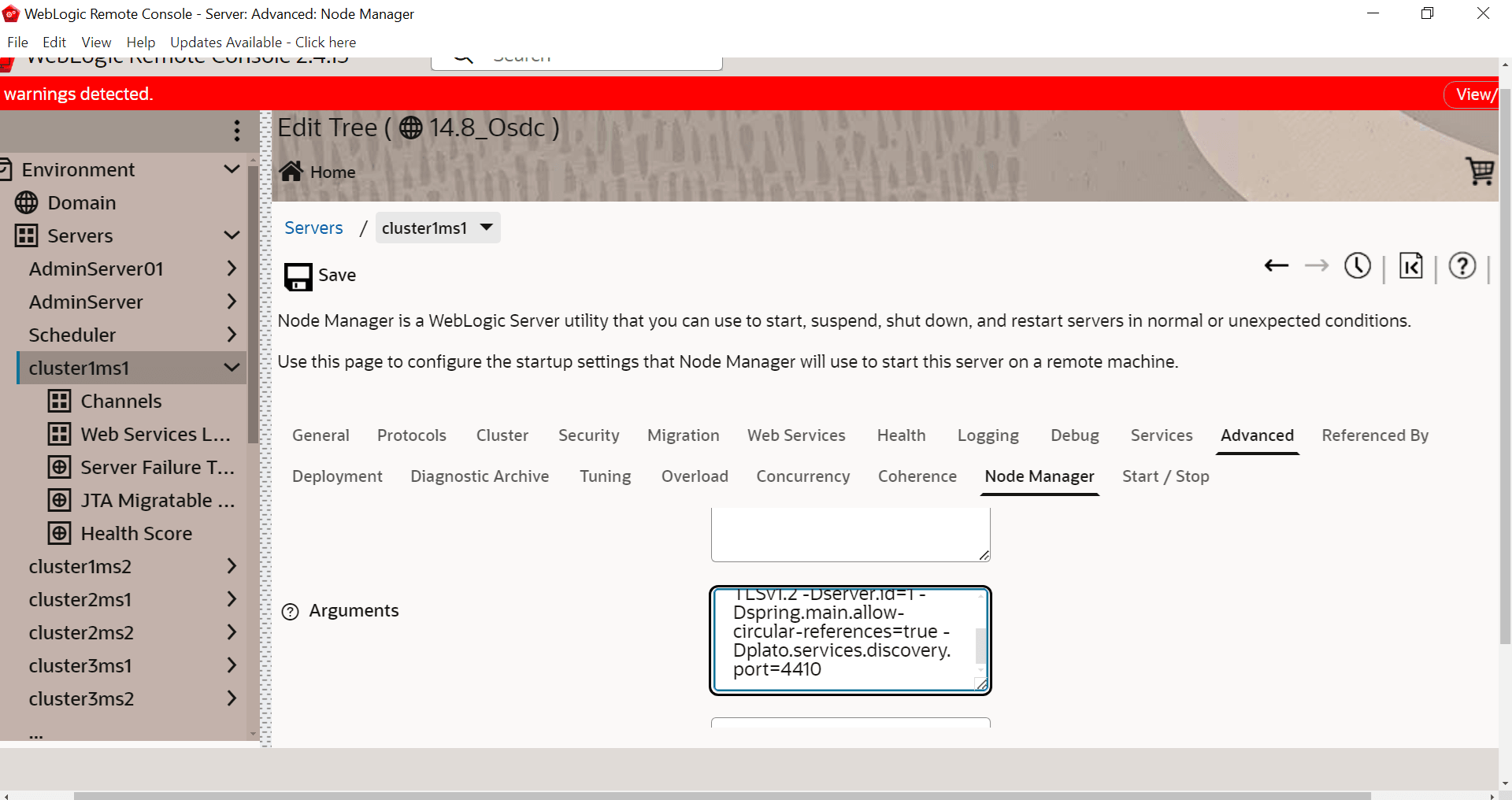Switch to the Coherence subtab
This screenshot has height=800, width=1512.
(x=917, y=476)
